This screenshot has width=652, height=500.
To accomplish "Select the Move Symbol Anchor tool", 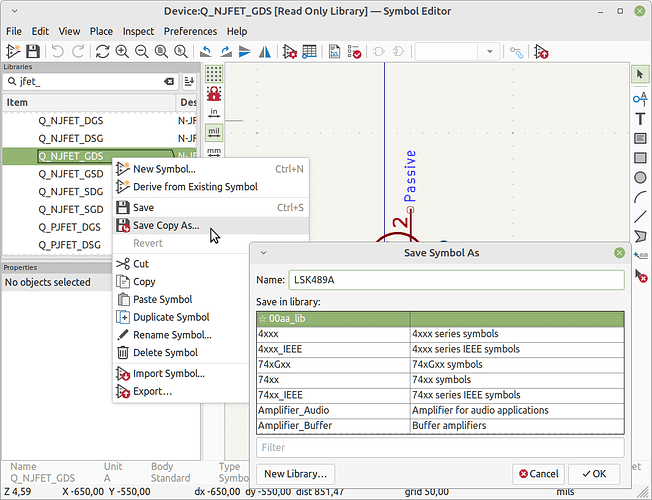I will click(x=640, y=256).
